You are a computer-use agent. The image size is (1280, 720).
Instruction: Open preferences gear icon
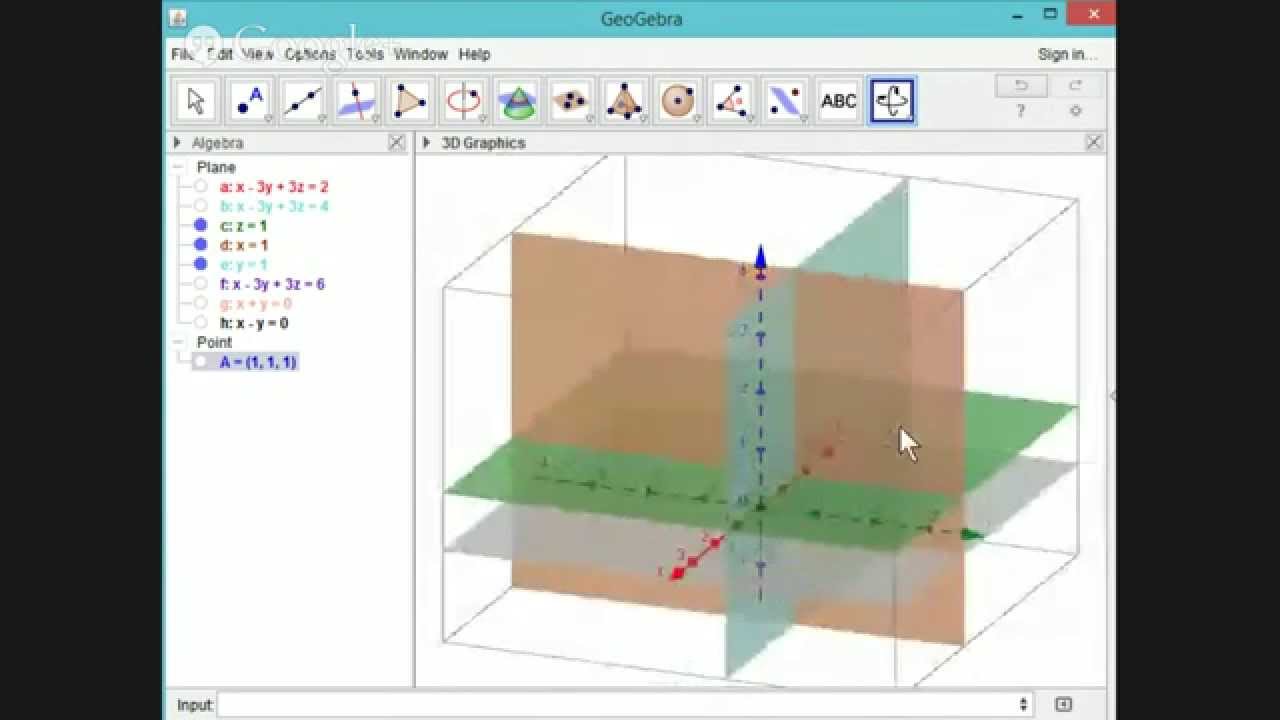click(1076, 111)
